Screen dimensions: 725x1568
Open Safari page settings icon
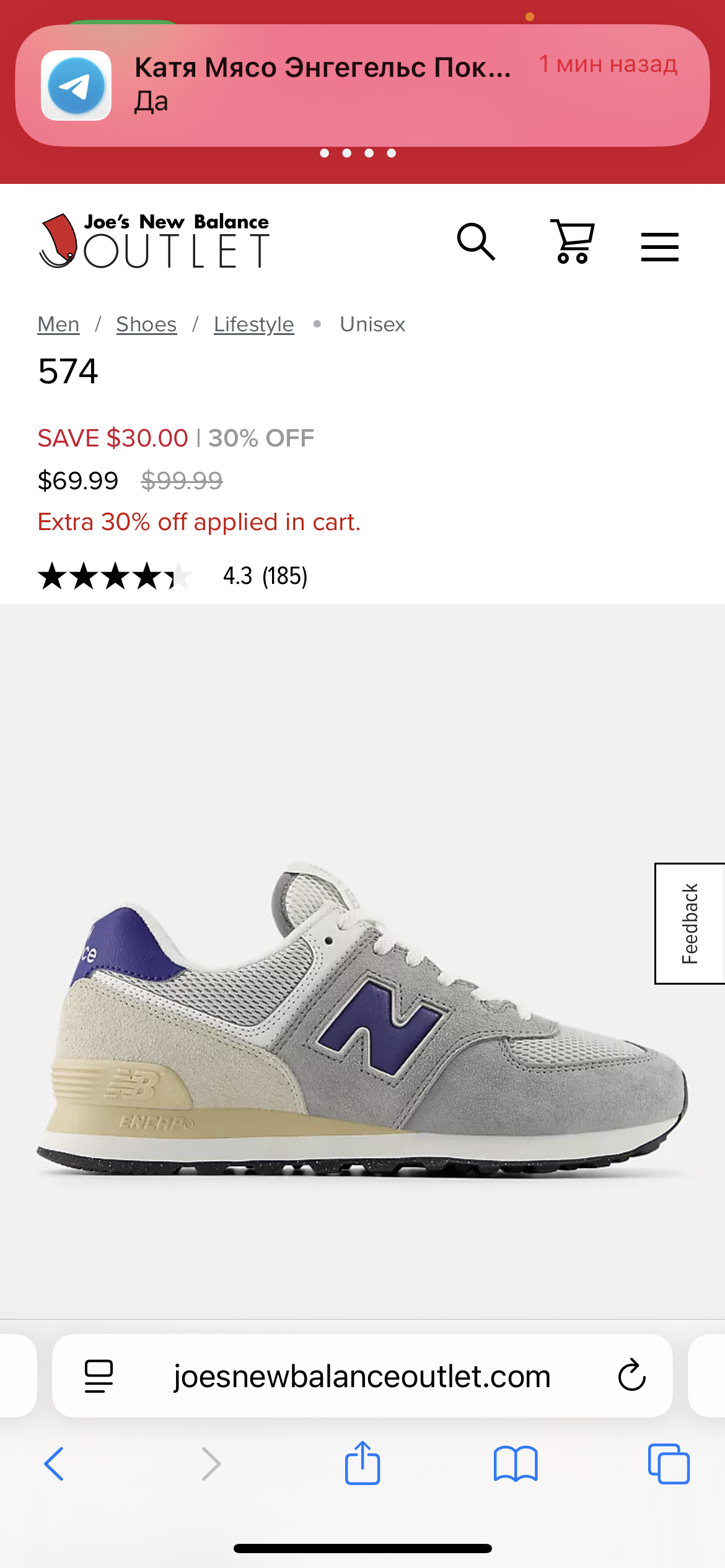point(99,1376)
